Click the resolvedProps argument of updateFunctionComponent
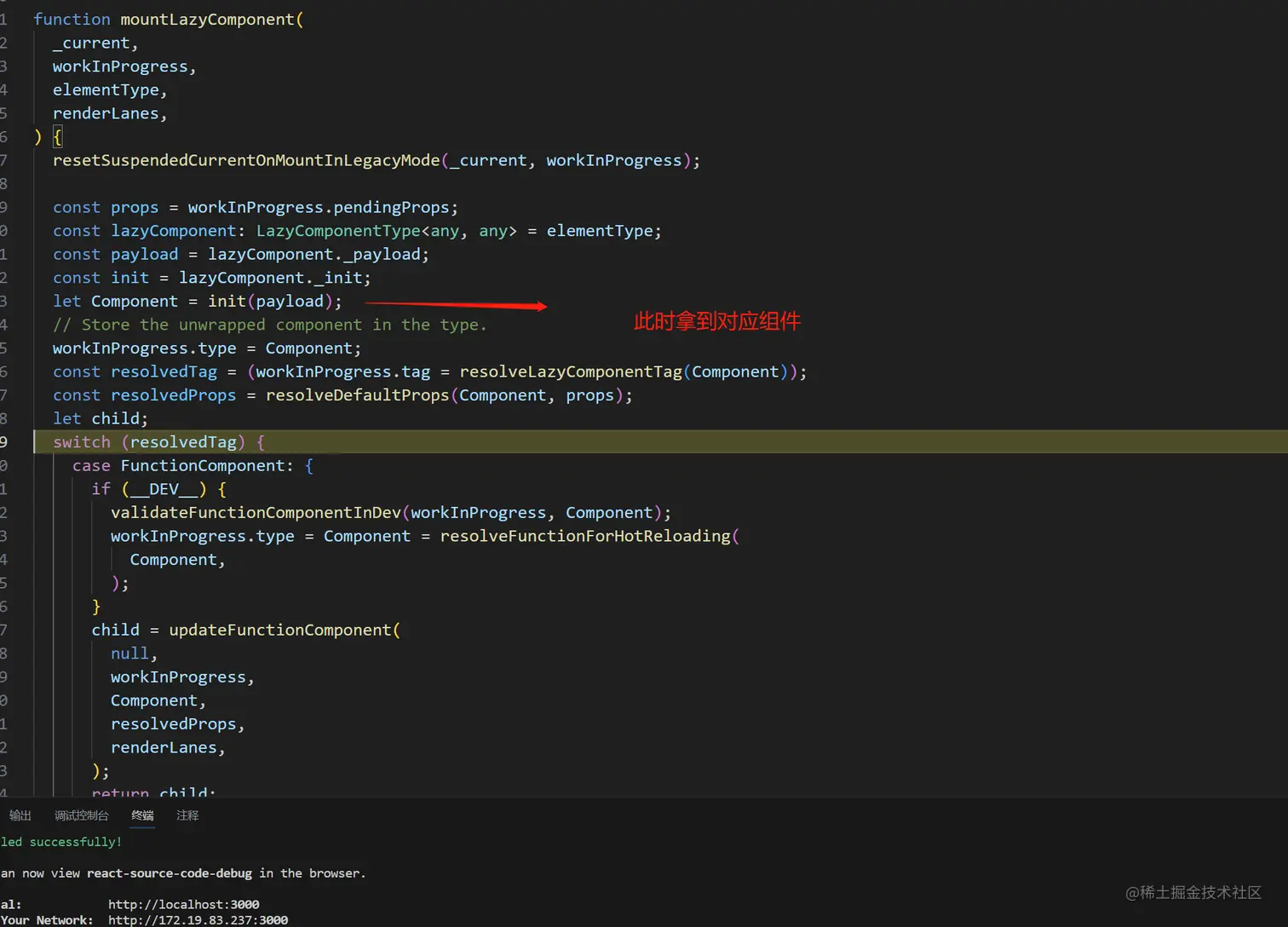1288x927 pixels. [173, 723]
